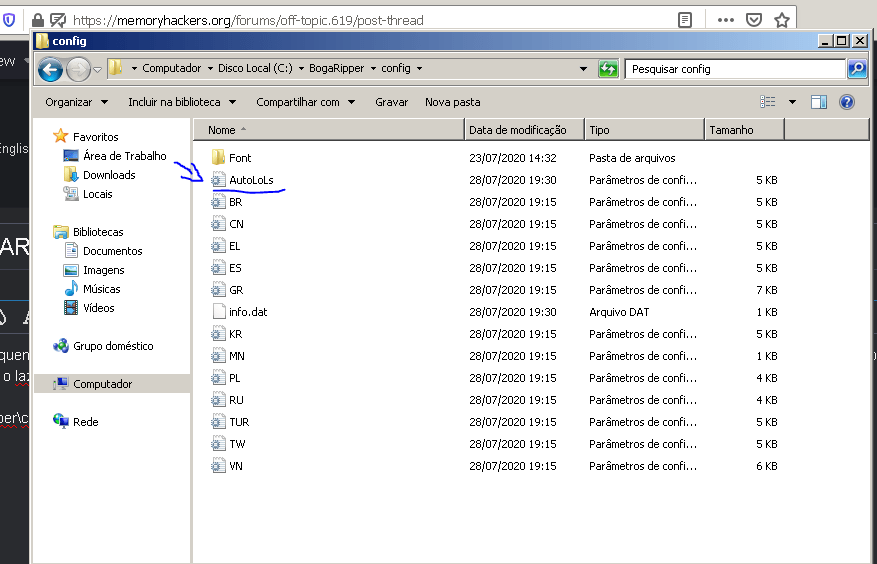Open Imagens library in the sidebar
Image resolution: width=877 pixels, height=564 pixels.
tap(103, 270)
